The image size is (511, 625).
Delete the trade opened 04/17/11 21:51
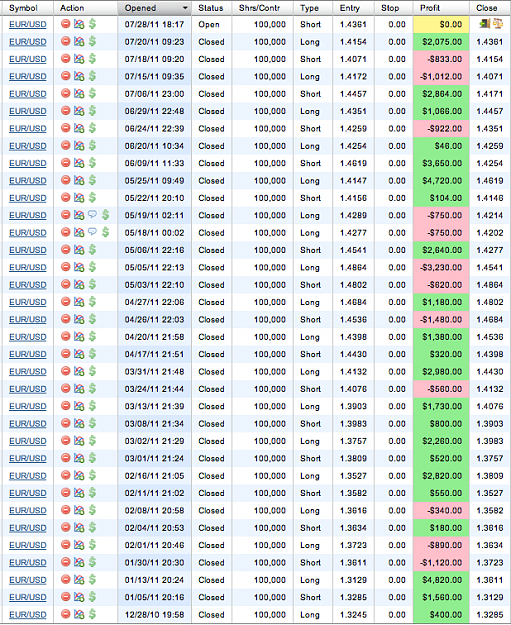pos(66,354)
